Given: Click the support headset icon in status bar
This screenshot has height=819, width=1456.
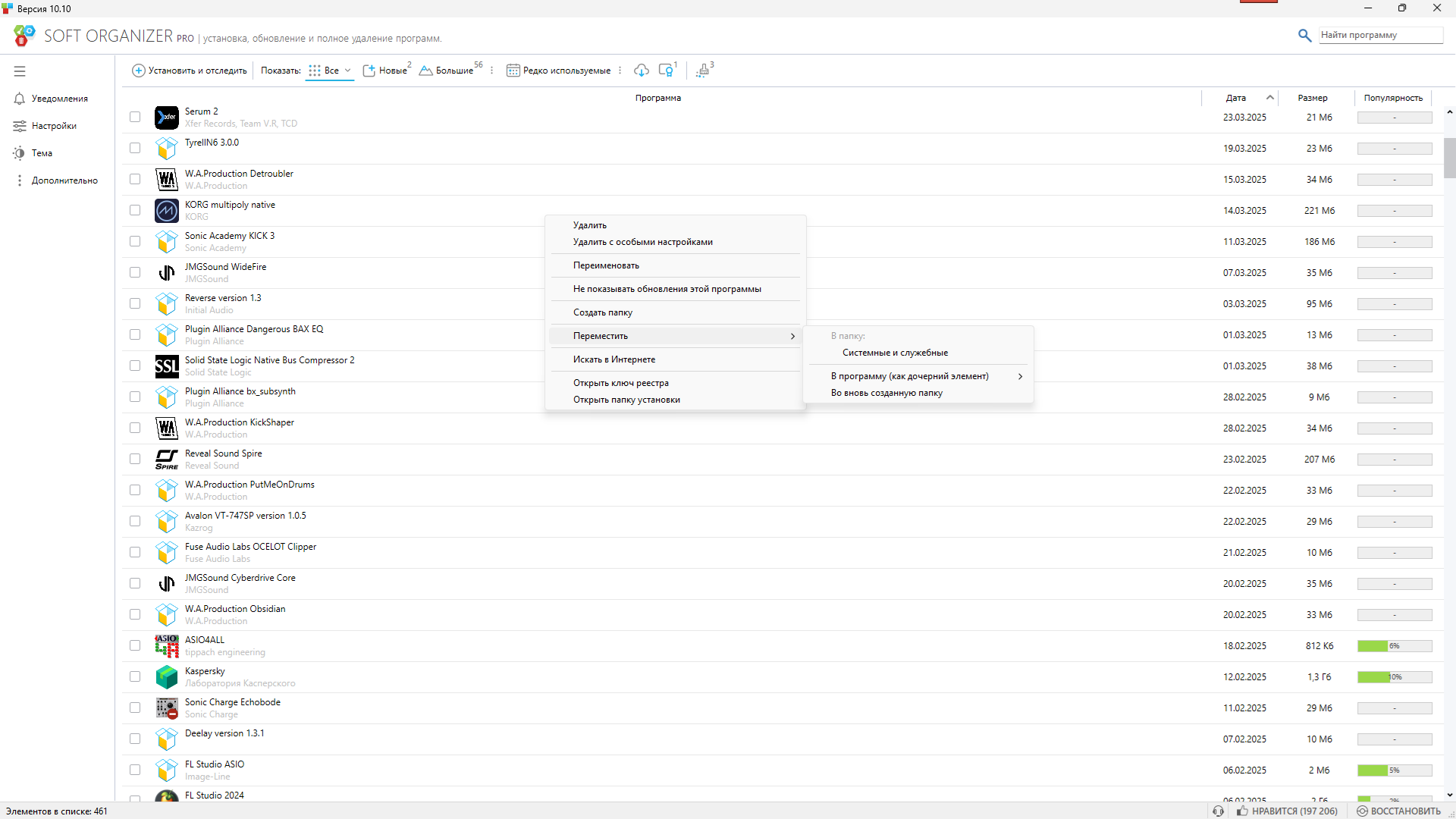Looking at the screenshot, I should 1218,811.
